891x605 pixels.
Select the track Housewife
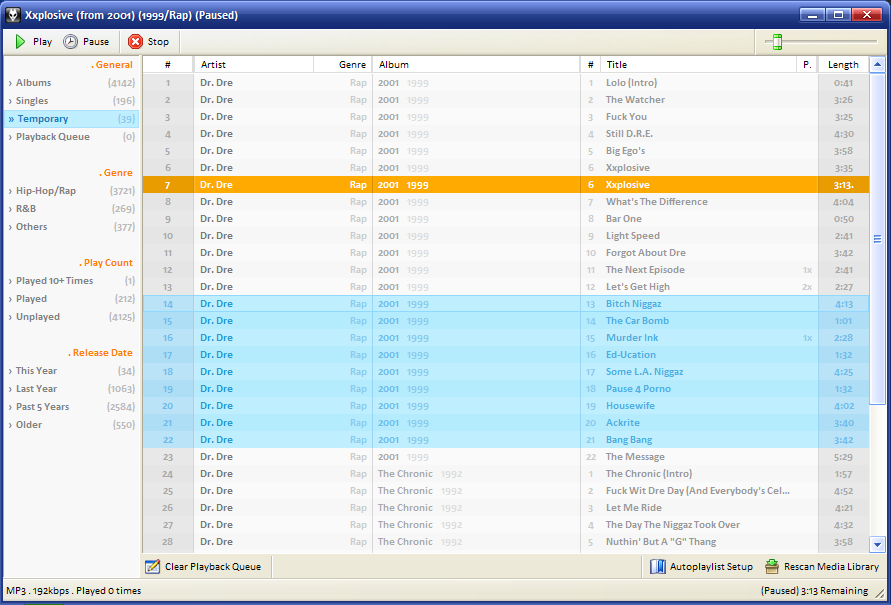click(x=506, y=406)
